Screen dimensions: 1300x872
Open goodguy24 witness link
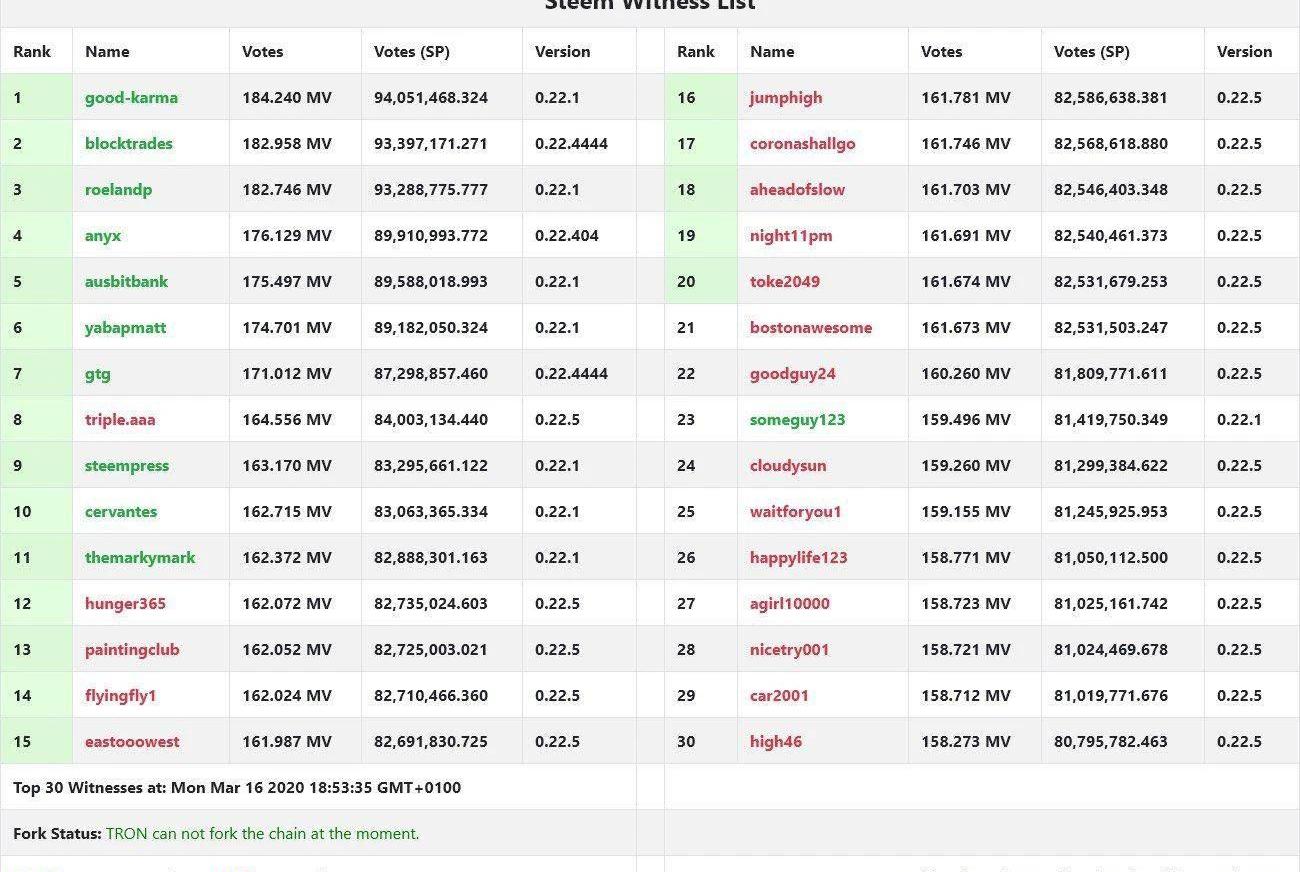tap(793, 374)
